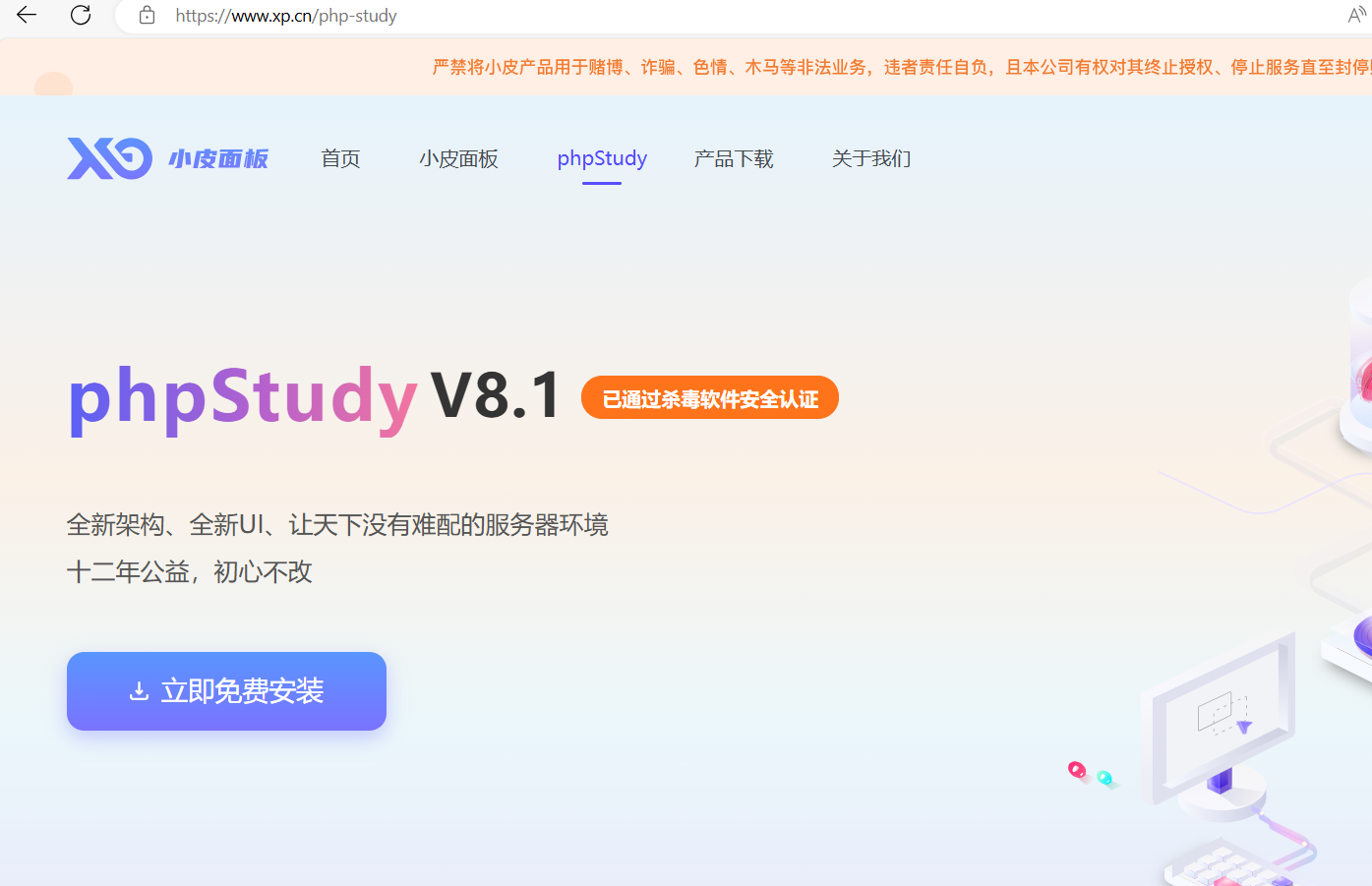Image resolution: width=1372 pixels, height=886 pixels.
Task: Click the text 全新架构、全新UI、让天下没有难配的服务器环境
Action: [x=337, y=525]
